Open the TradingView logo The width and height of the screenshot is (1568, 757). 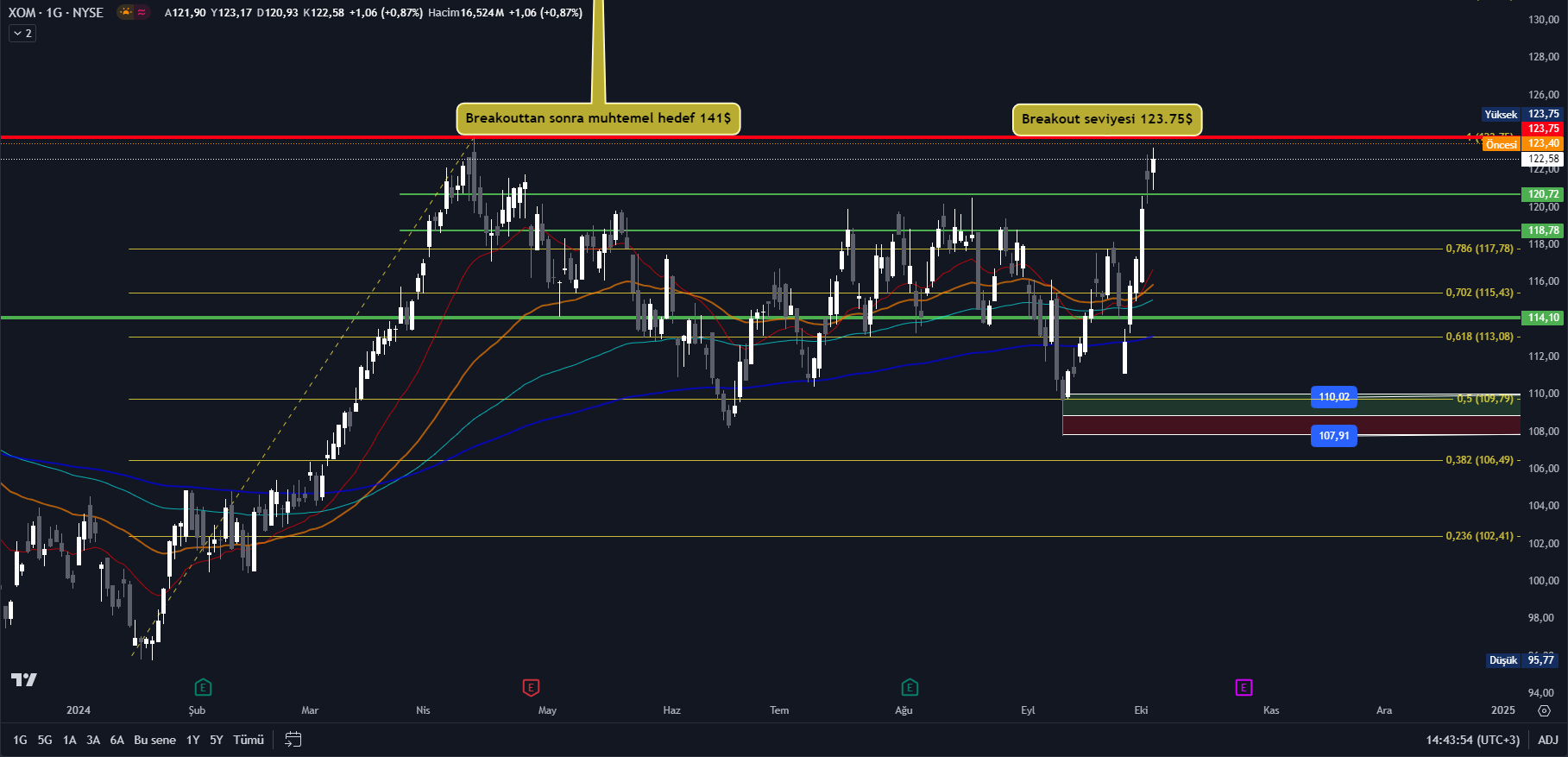tap(23, 679)
